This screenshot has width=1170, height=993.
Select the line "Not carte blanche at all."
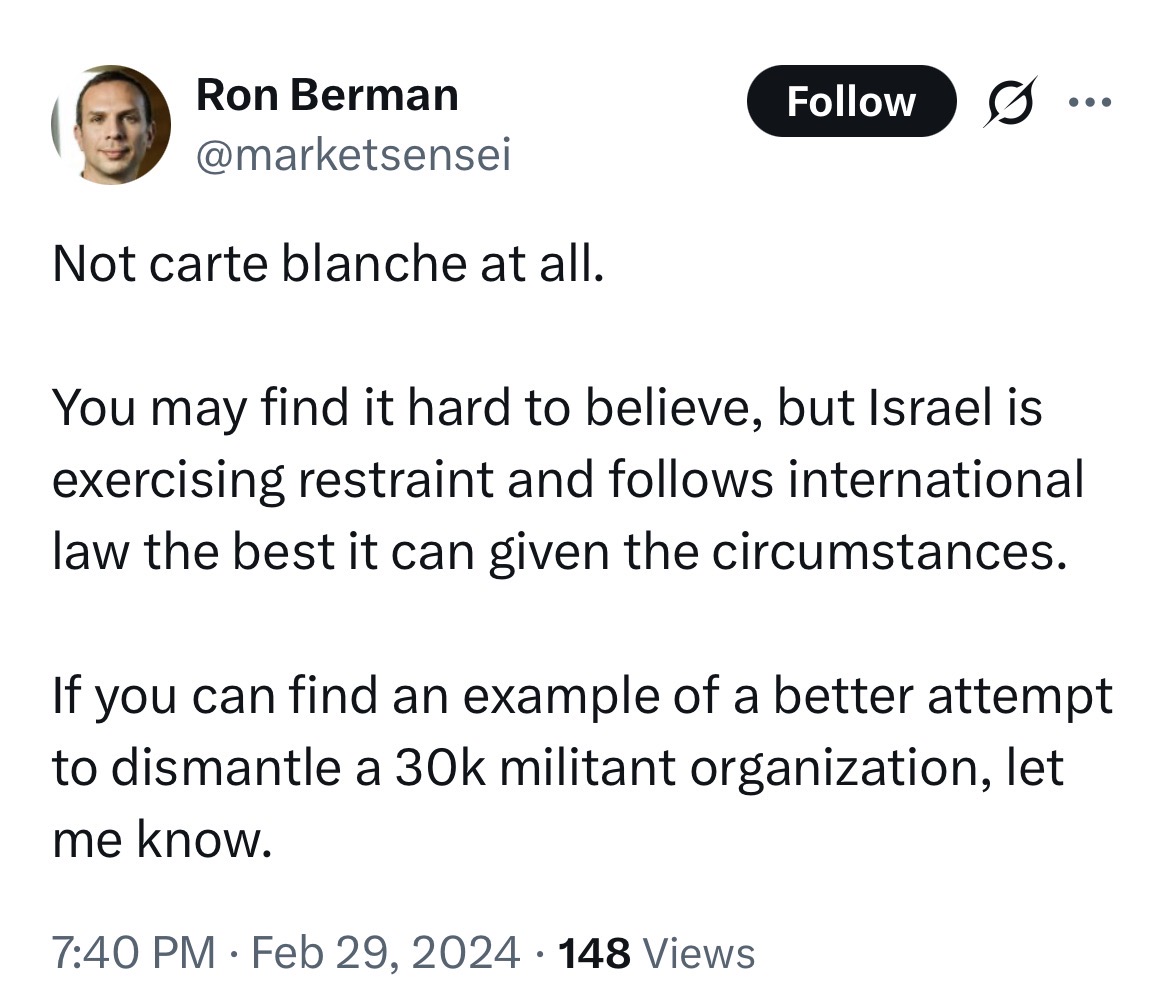(328, 263)
